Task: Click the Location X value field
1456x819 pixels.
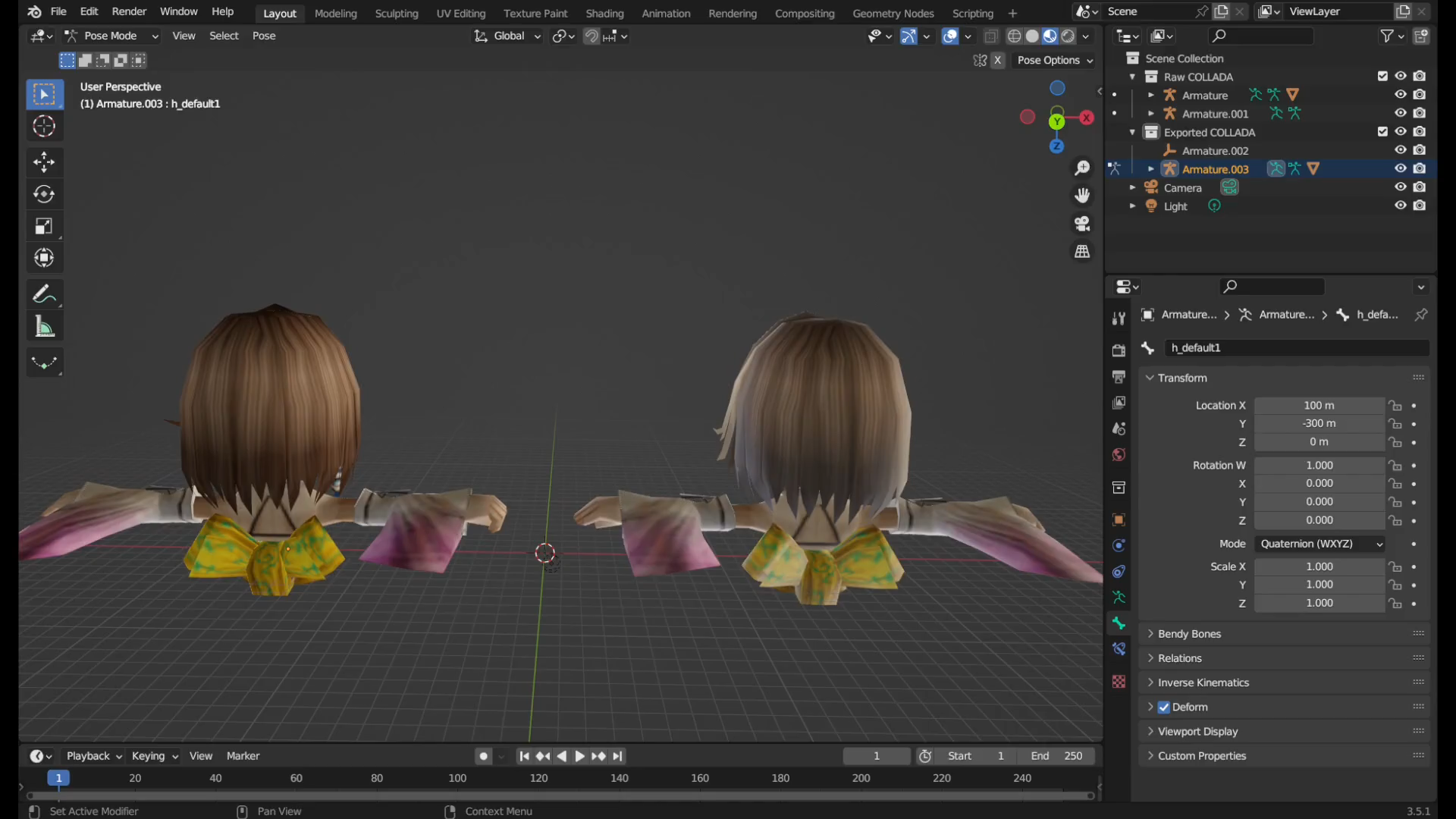Action: click(x=1319, y=406)
